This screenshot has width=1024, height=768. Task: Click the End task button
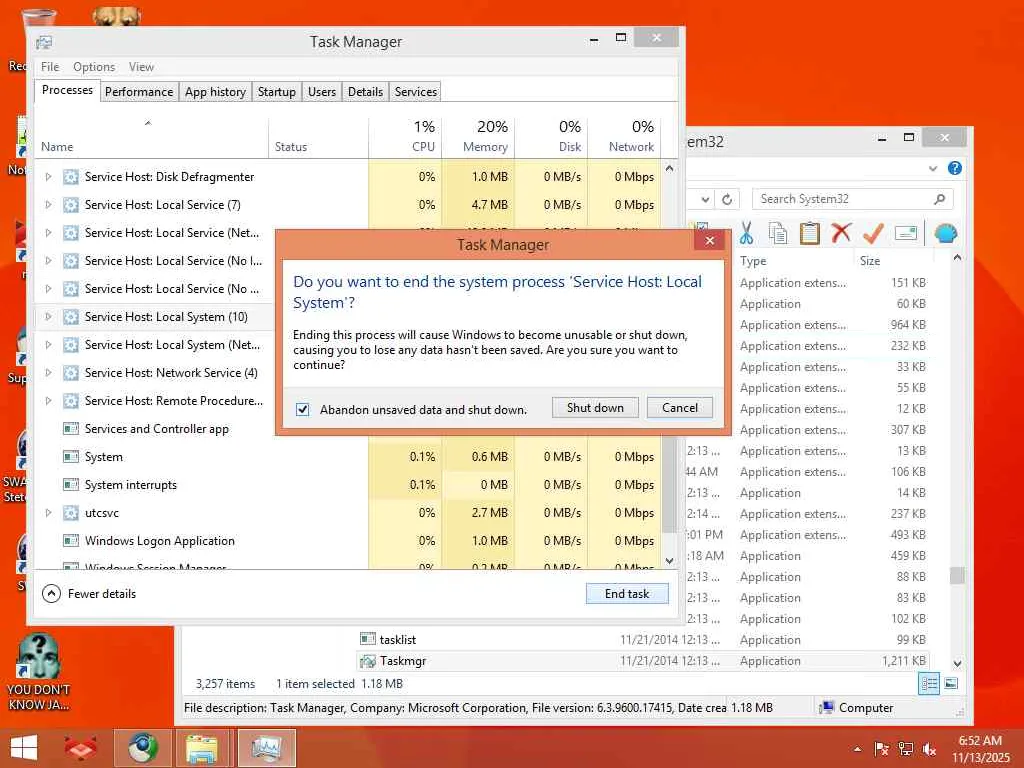click(x=627, y=594)
